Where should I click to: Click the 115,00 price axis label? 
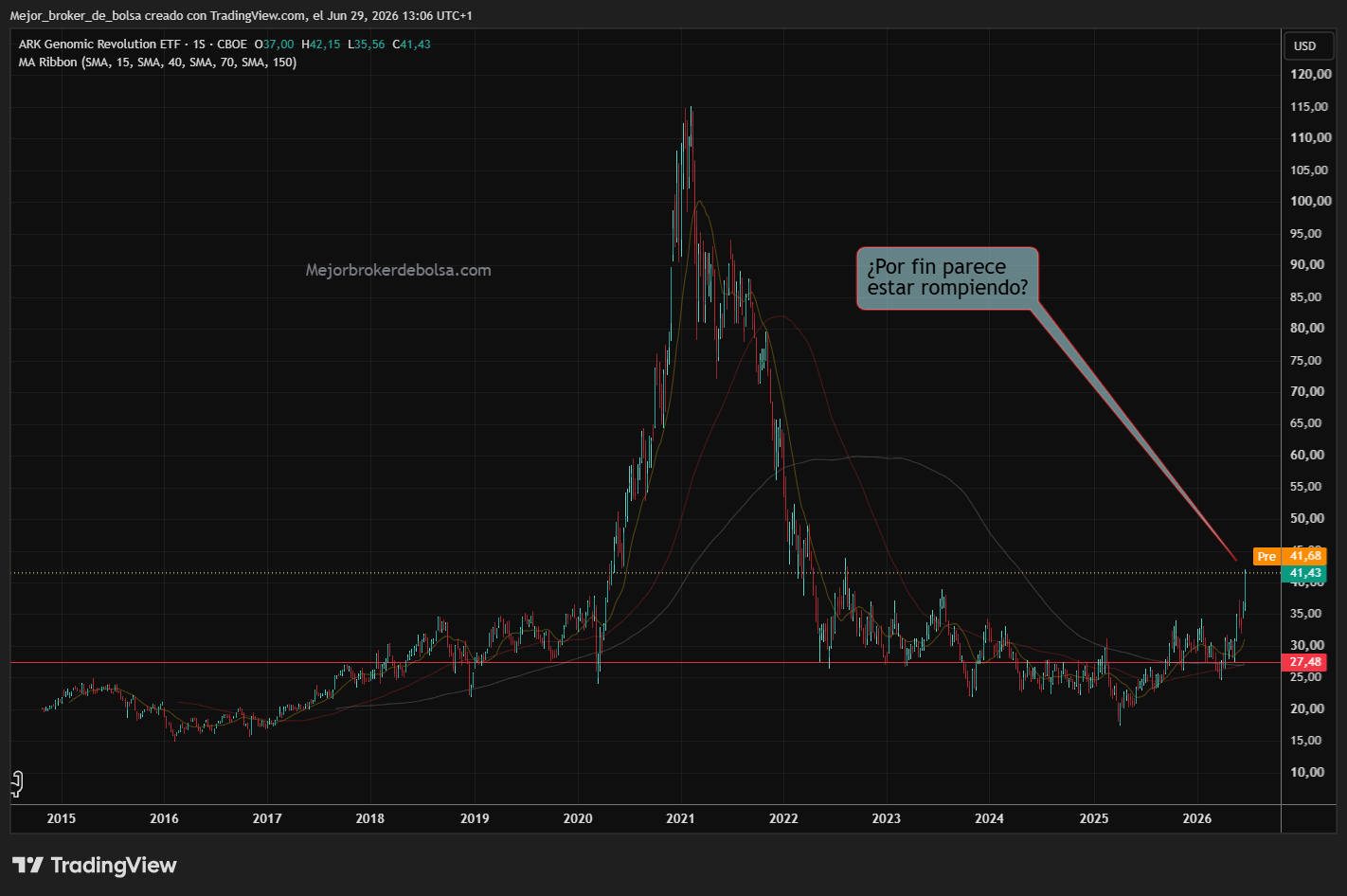[x=1311, y=107]
